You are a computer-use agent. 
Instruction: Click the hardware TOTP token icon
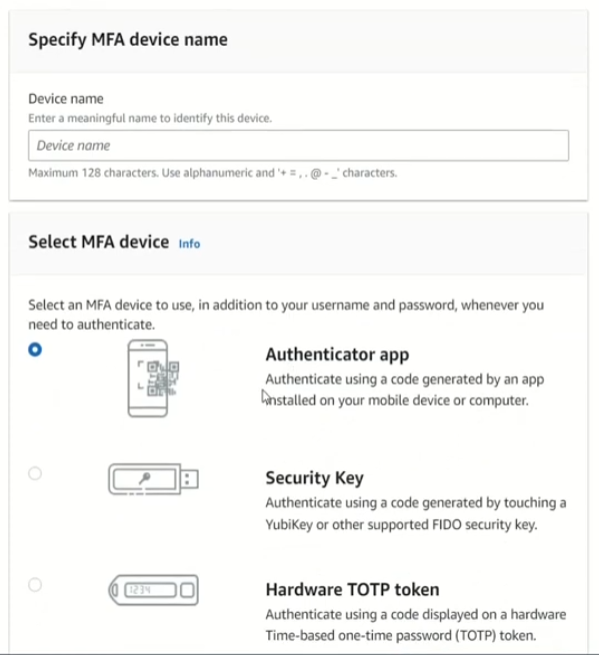153,590
